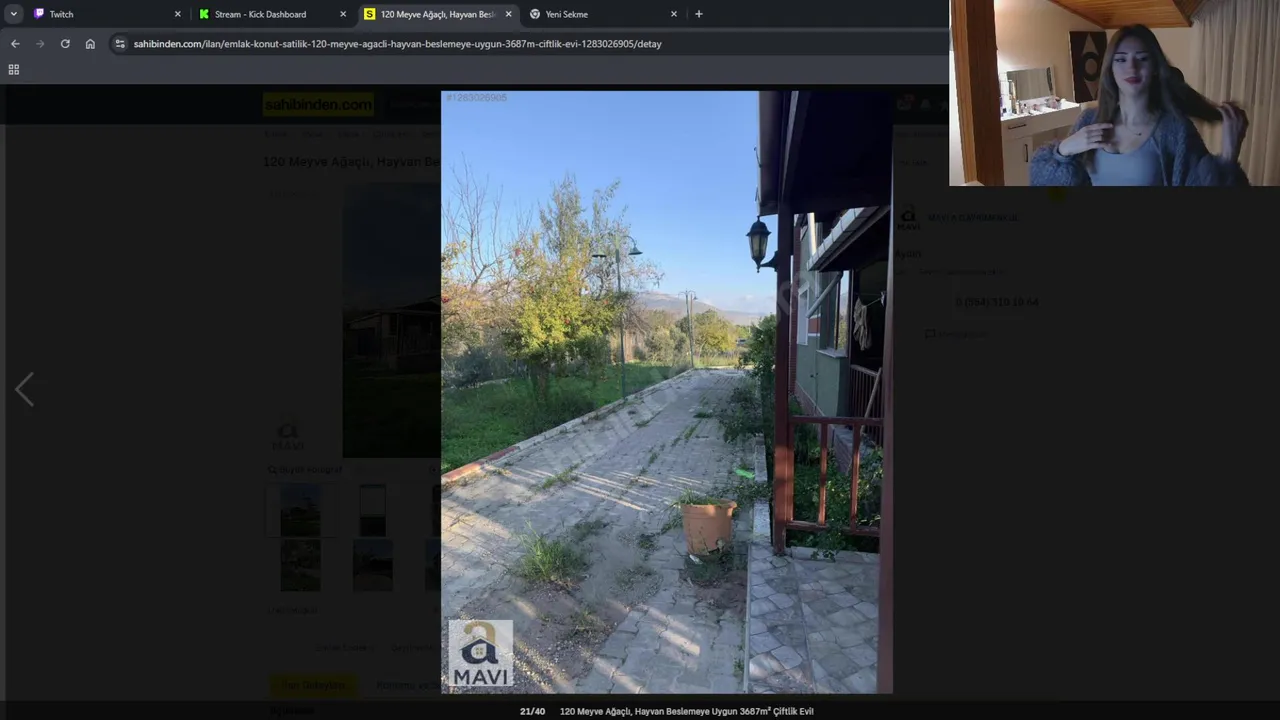
Task: Open a new browser tab
Action: tap(698, 14)
